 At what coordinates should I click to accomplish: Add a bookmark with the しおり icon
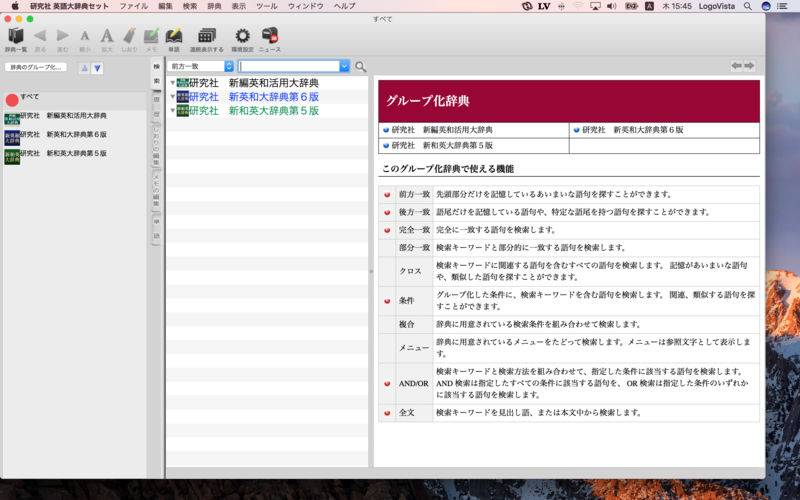coord(129,39)
